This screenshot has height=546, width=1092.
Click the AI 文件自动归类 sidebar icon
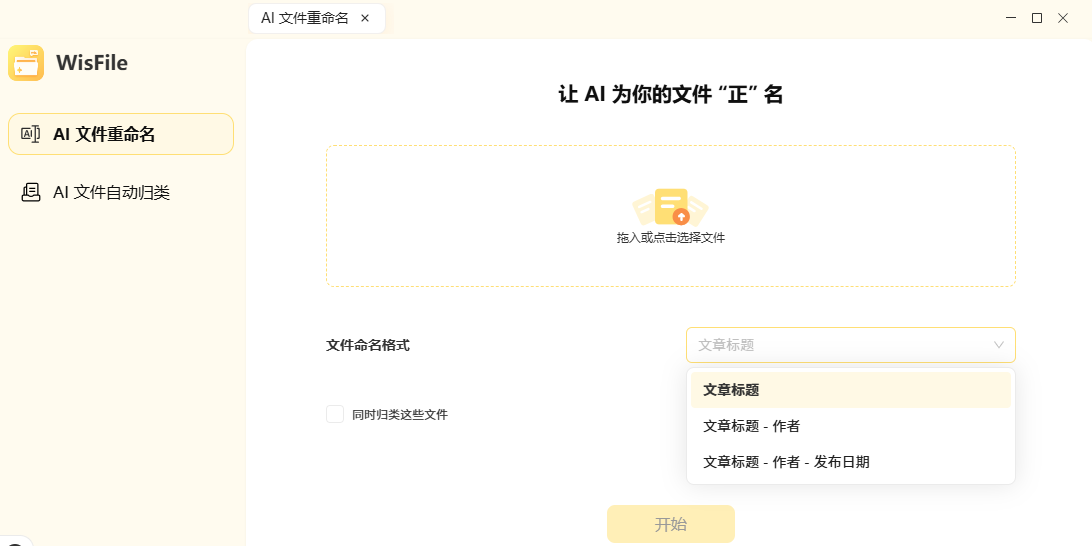(31, 193)
